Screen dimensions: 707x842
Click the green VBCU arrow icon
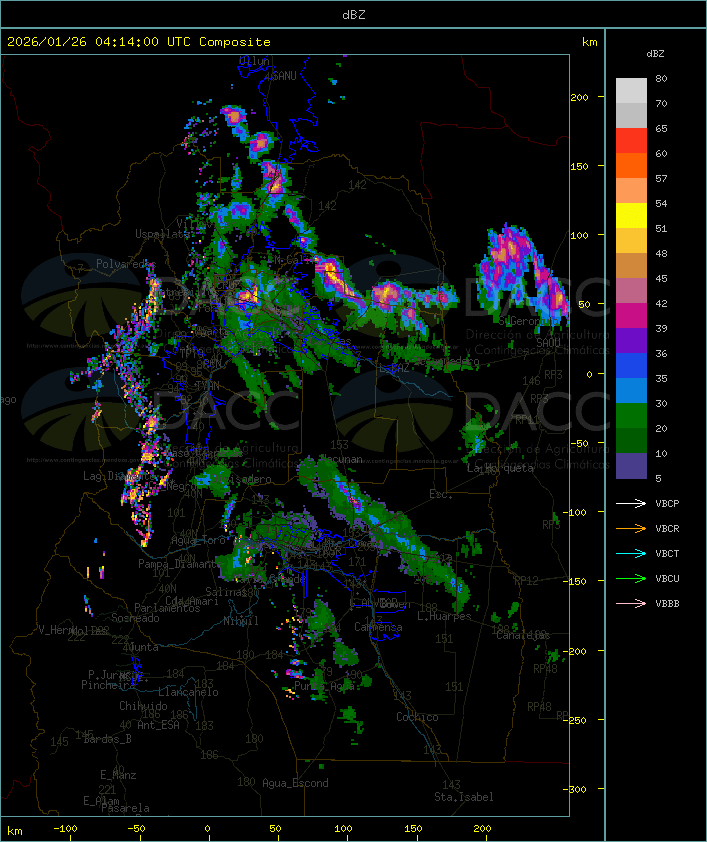632,578
